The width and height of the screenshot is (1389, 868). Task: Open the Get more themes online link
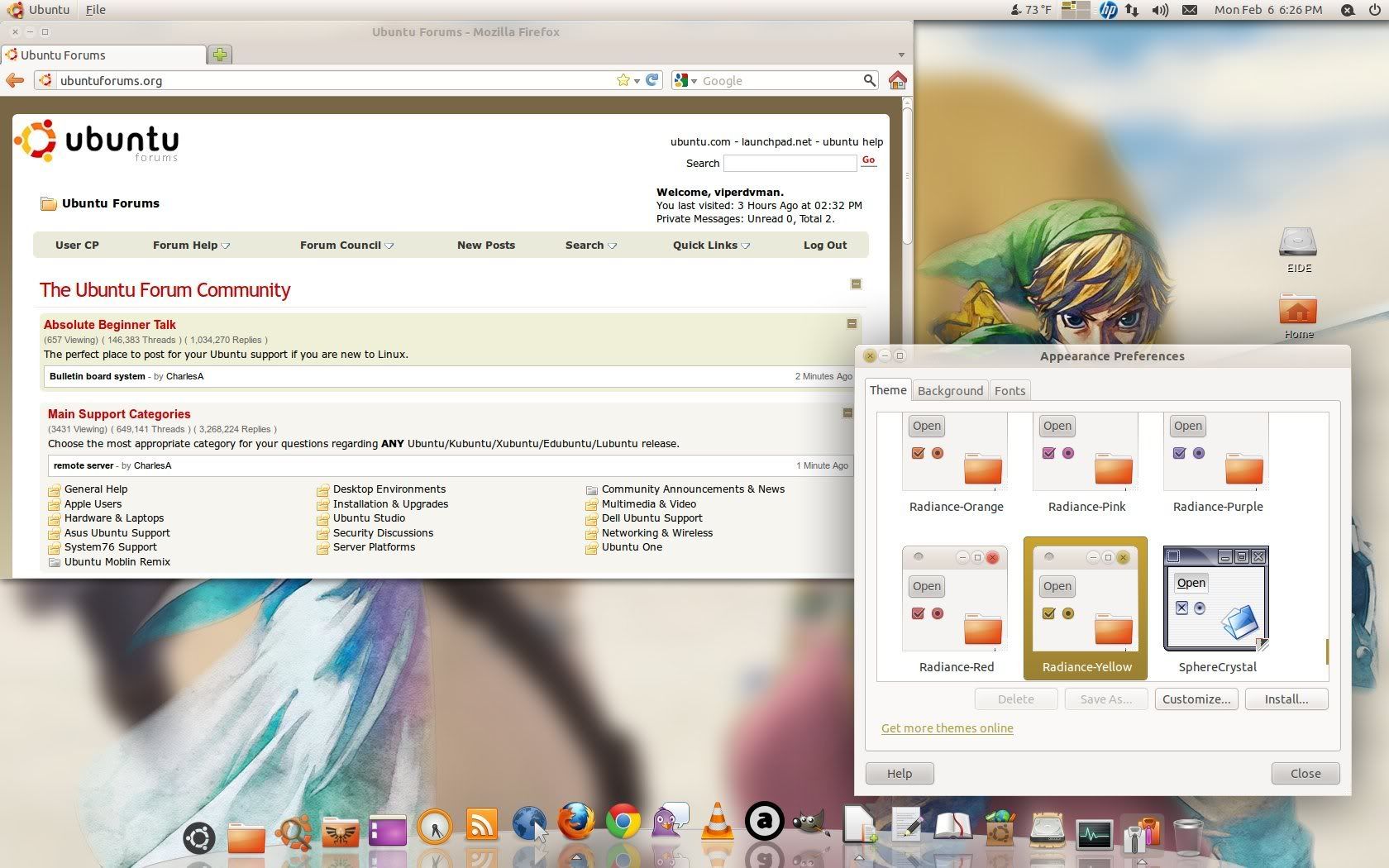click(947, 728)
